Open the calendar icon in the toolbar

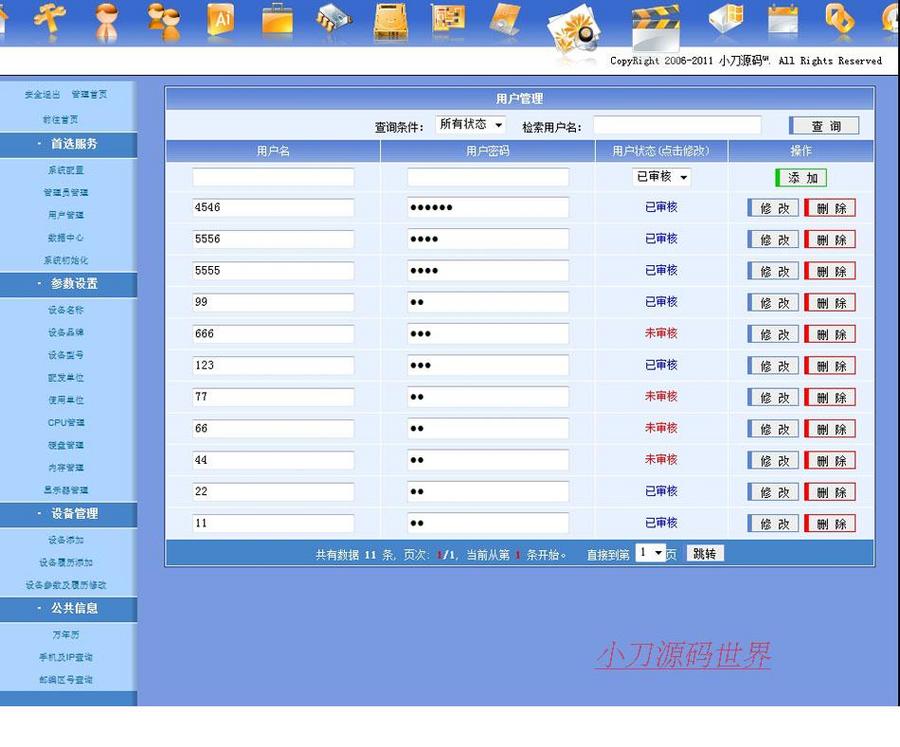coord(783,18)
